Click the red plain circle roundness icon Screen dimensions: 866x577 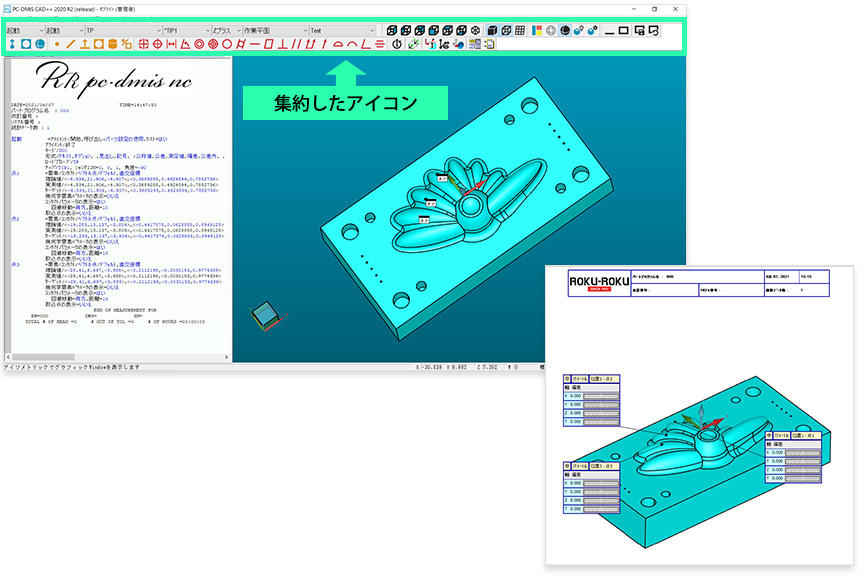coord(226,44)
